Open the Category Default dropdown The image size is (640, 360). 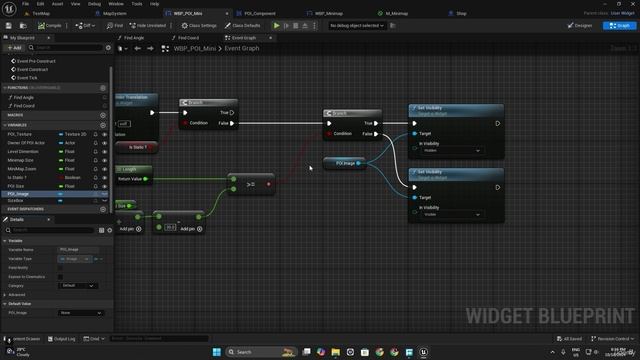point(78,286)
